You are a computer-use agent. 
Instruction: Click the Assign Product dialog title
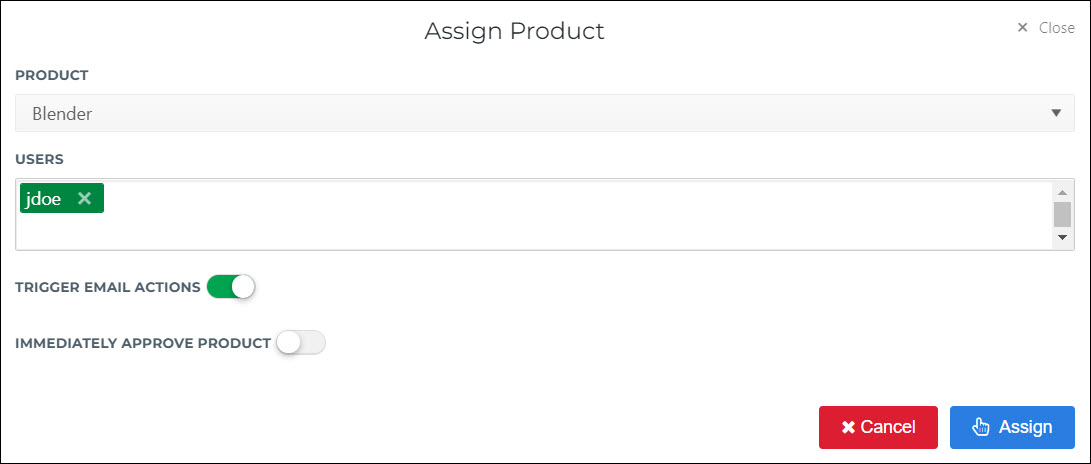coord(514,31)
